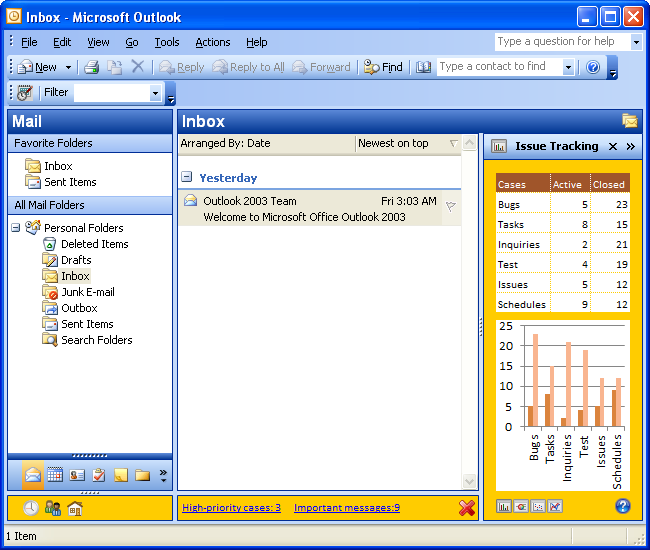The image size is (650, 550).
Task: Open the Address Book icon
Action: (423, 67)
